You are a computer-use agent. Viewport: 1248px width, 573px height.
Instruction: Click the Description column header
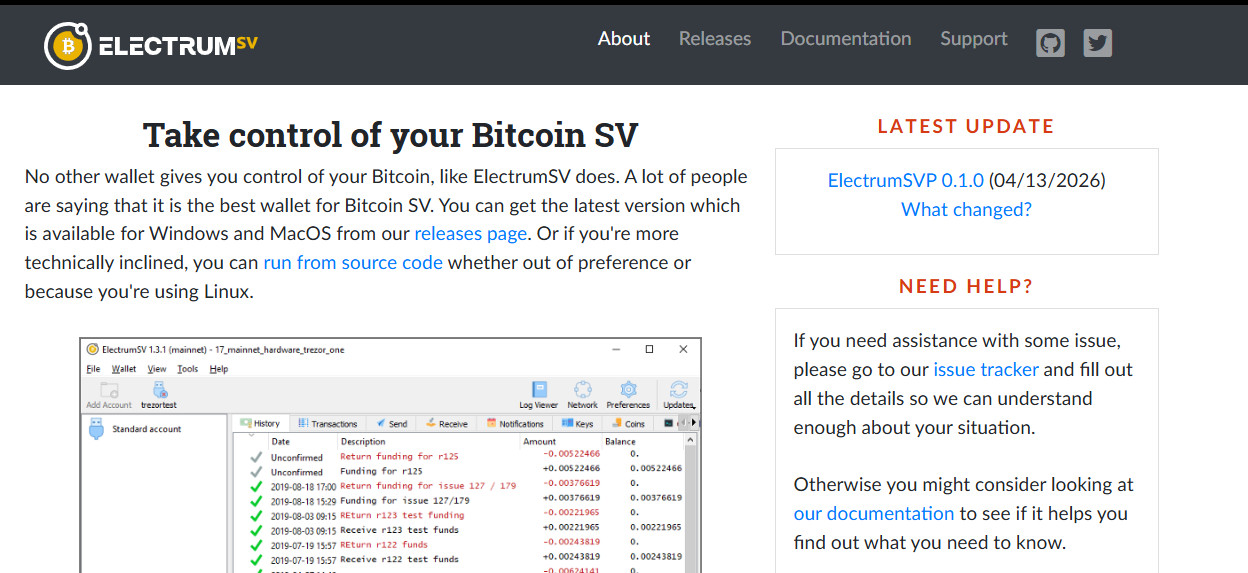[362, 441]
